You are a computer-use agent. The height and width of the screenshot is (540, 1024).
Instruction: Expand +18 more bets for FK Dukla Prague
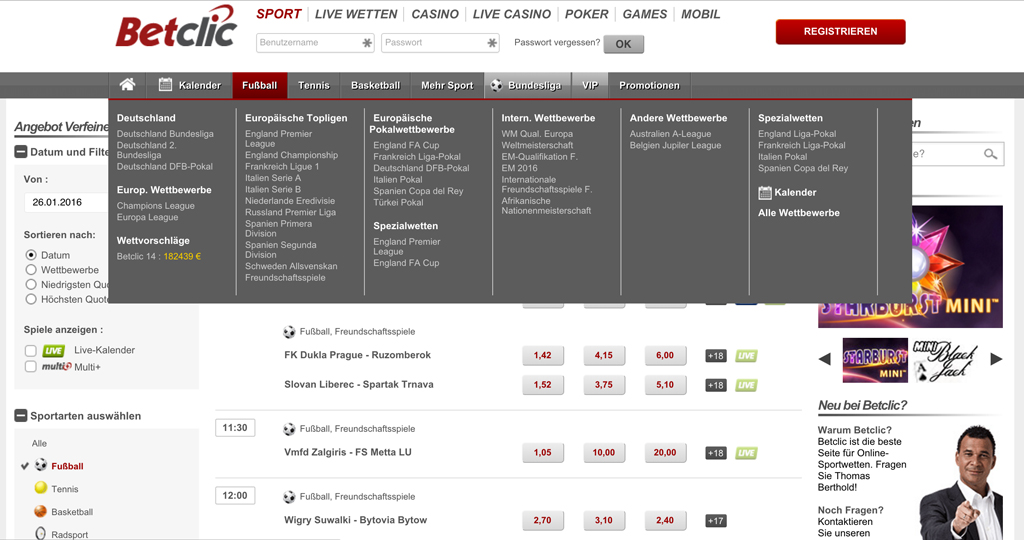[x=716, y=356]
